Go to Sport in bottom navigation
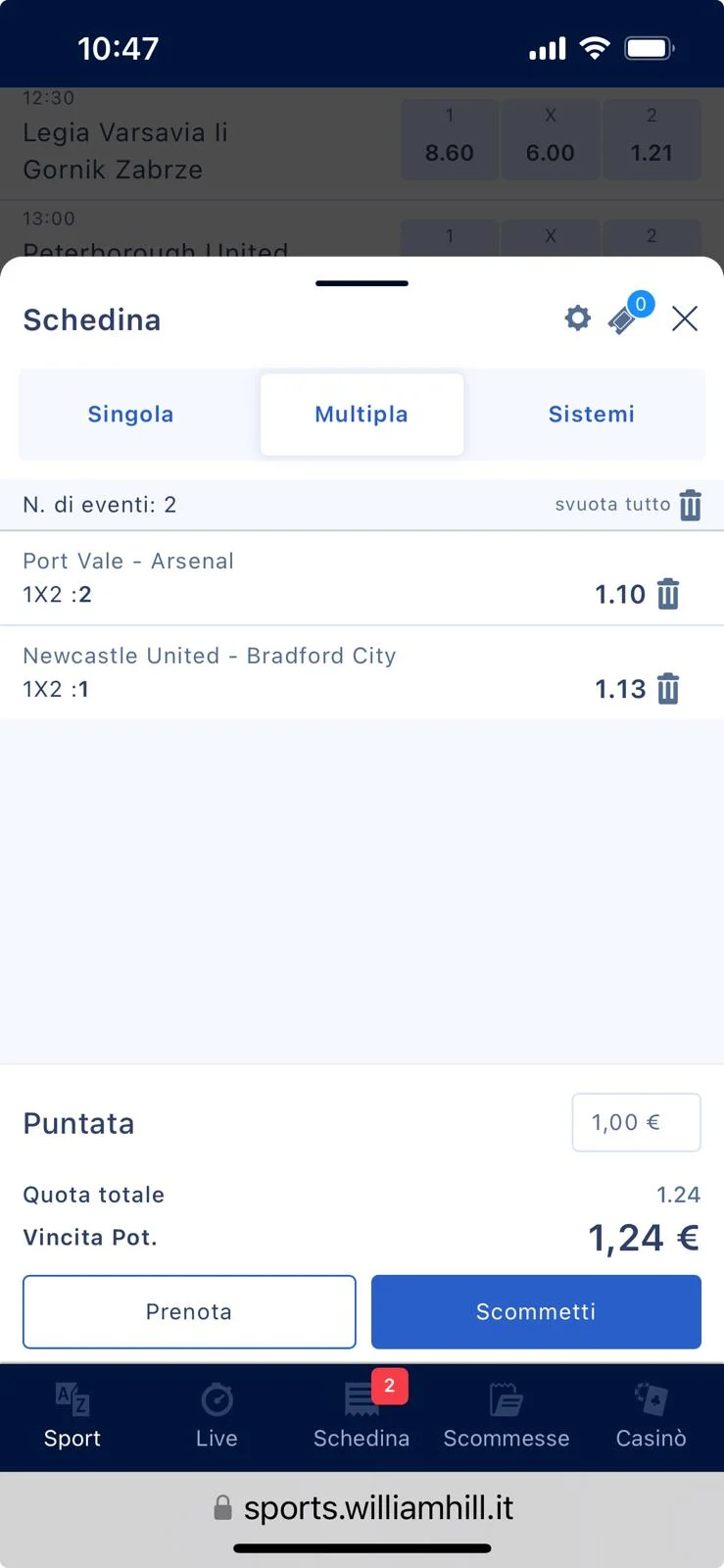Screen dimensions: 724x1568 [72, 1416]
